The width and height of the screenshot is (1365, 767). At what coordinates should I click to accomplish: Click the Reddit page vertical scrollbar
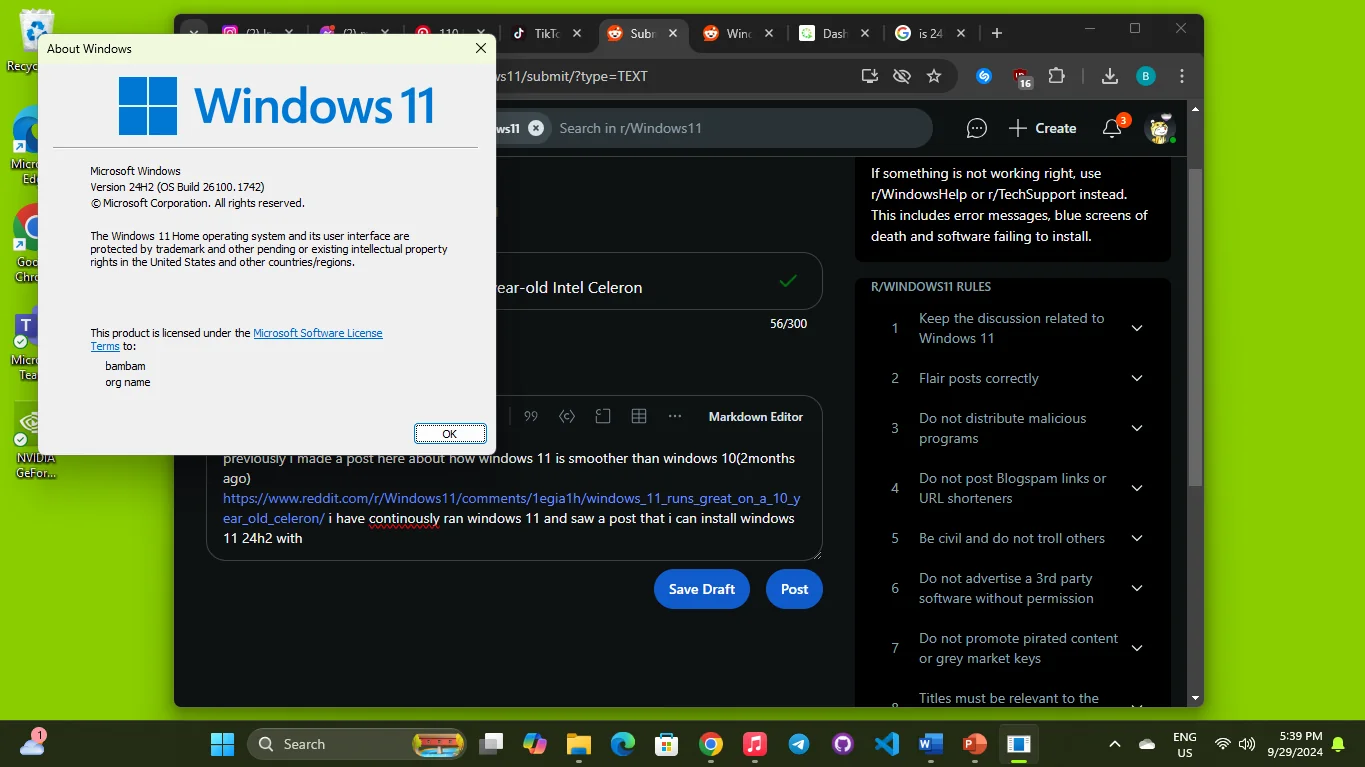click(1195, 327)
